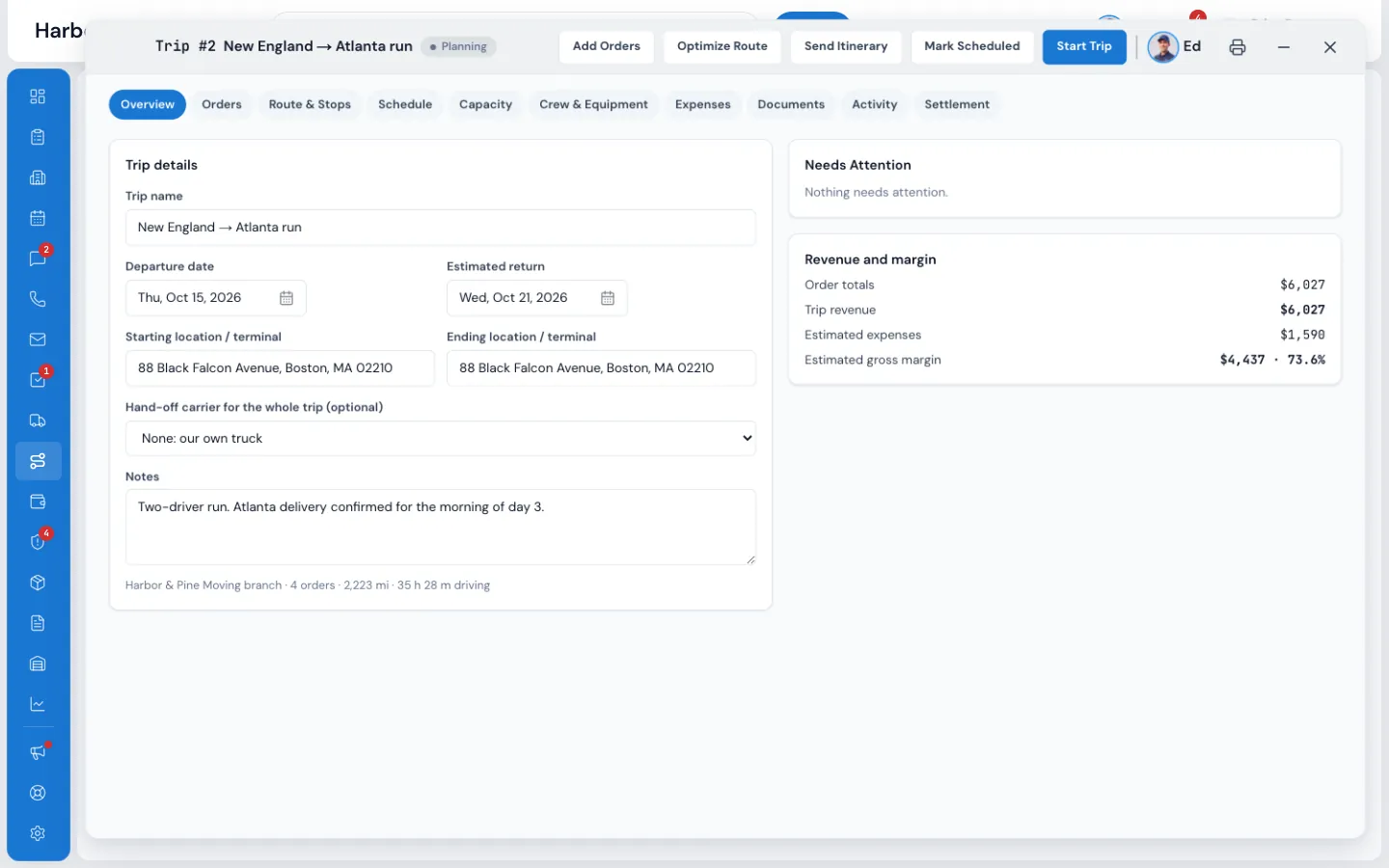Open the warehouse storage icon in sidebar
This screenshot has height=868, width=1389.
click(x=38, y=664)
